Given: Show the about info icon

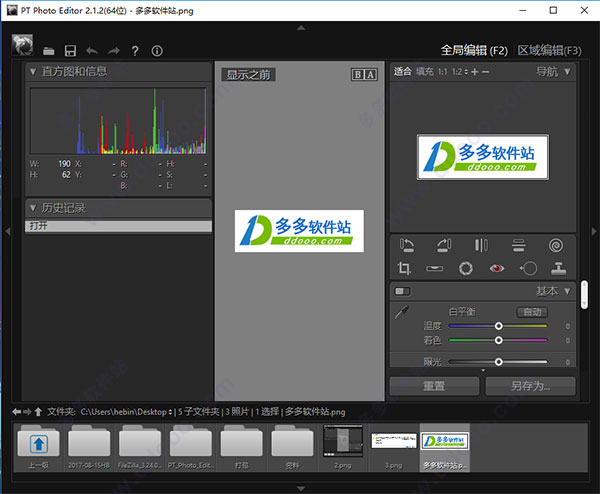Looking at the screenshot, I should [157, 51].
